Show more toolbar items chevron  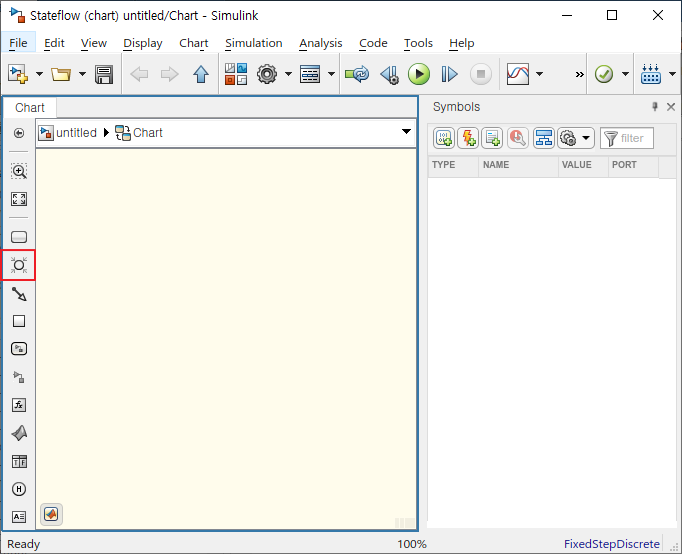point(579,75)
